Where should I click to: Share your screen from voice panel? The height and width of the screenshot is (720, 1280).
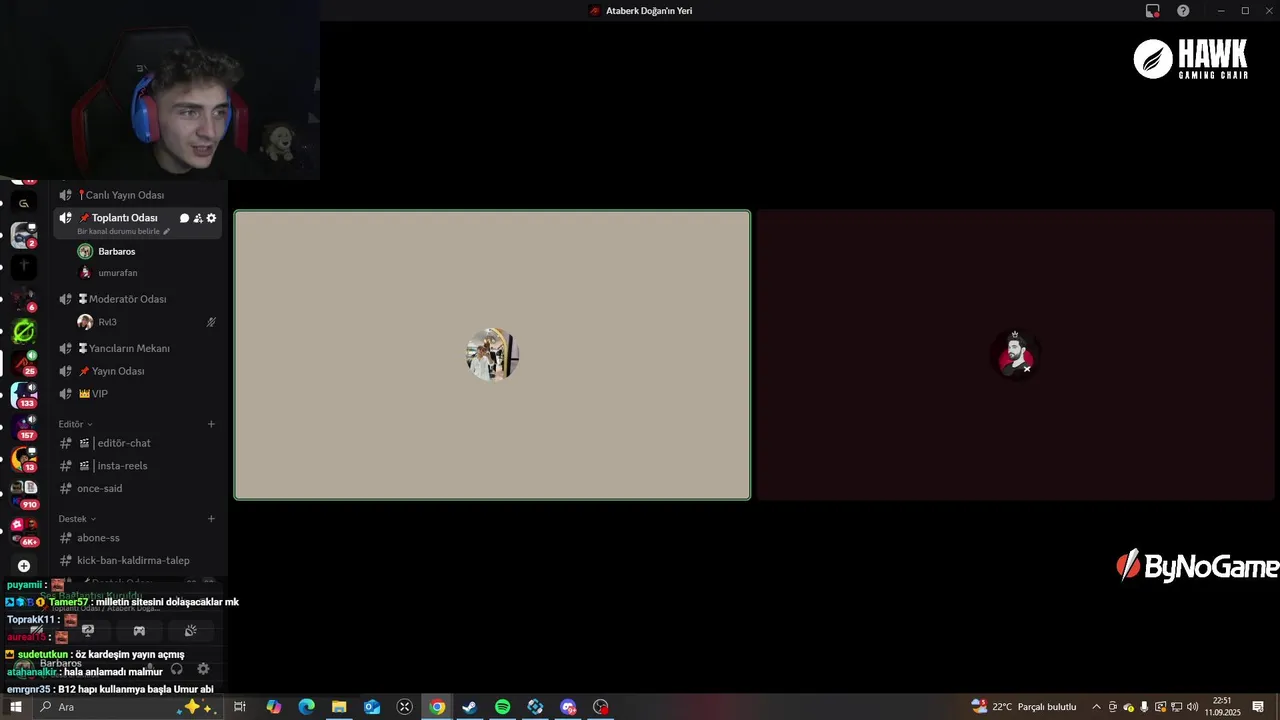coord(88,631)
